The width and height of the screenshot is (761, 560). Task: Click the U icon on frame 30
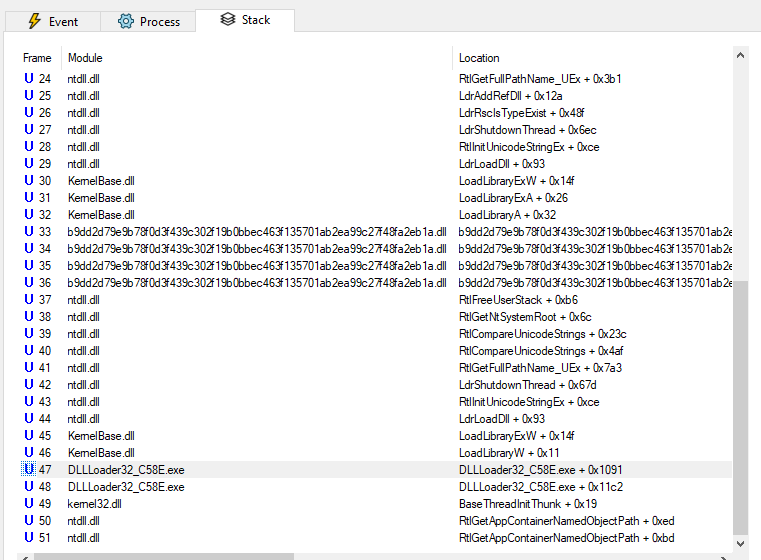29,181
